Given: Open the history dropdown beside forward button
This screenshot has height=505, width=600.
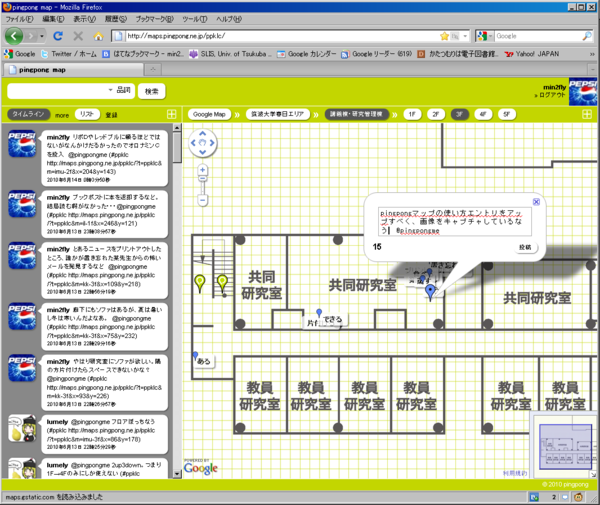Looking at the screenshot, I should click(x=42, y=36).
